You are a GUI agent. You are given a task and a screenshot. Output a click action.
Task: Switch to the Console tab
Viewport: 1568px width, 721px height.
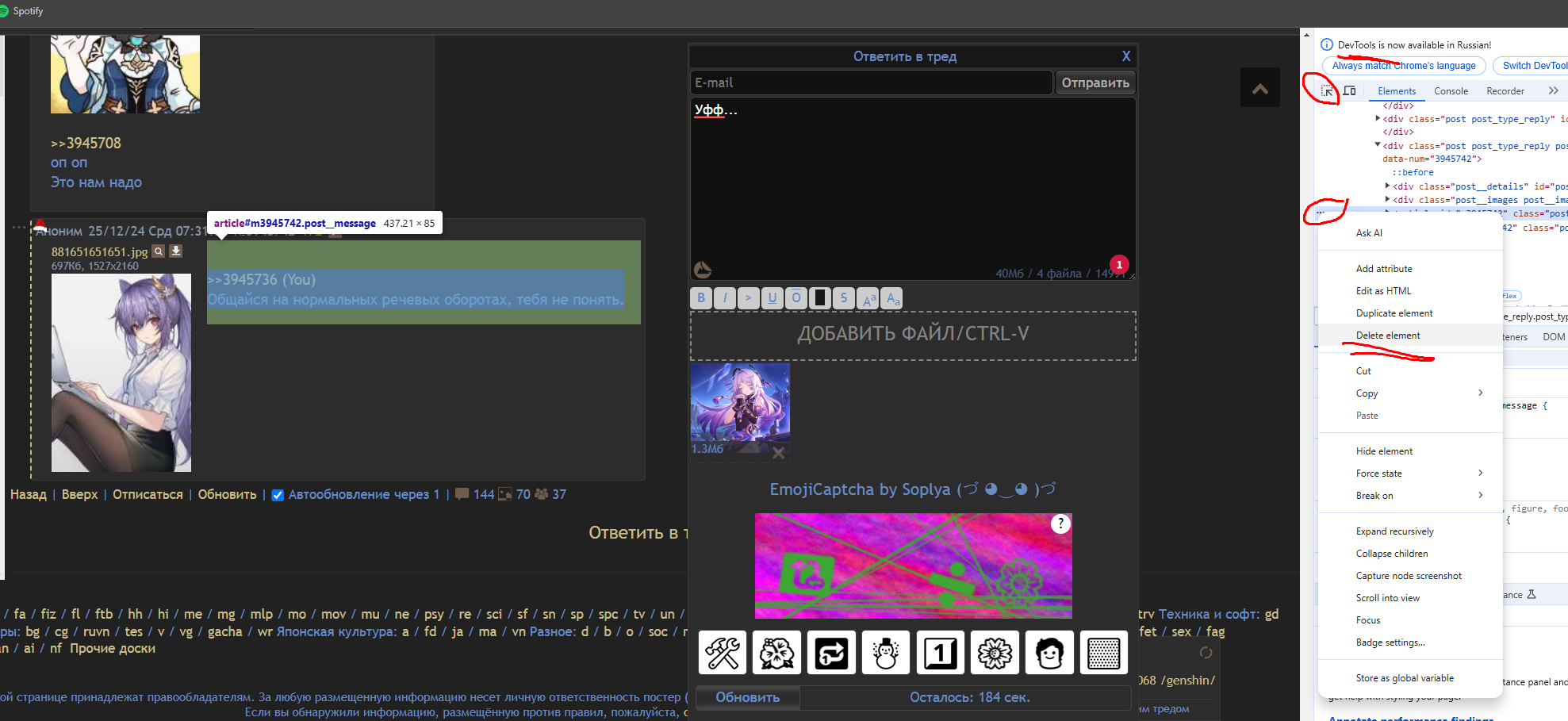(x=1451, y=91)
